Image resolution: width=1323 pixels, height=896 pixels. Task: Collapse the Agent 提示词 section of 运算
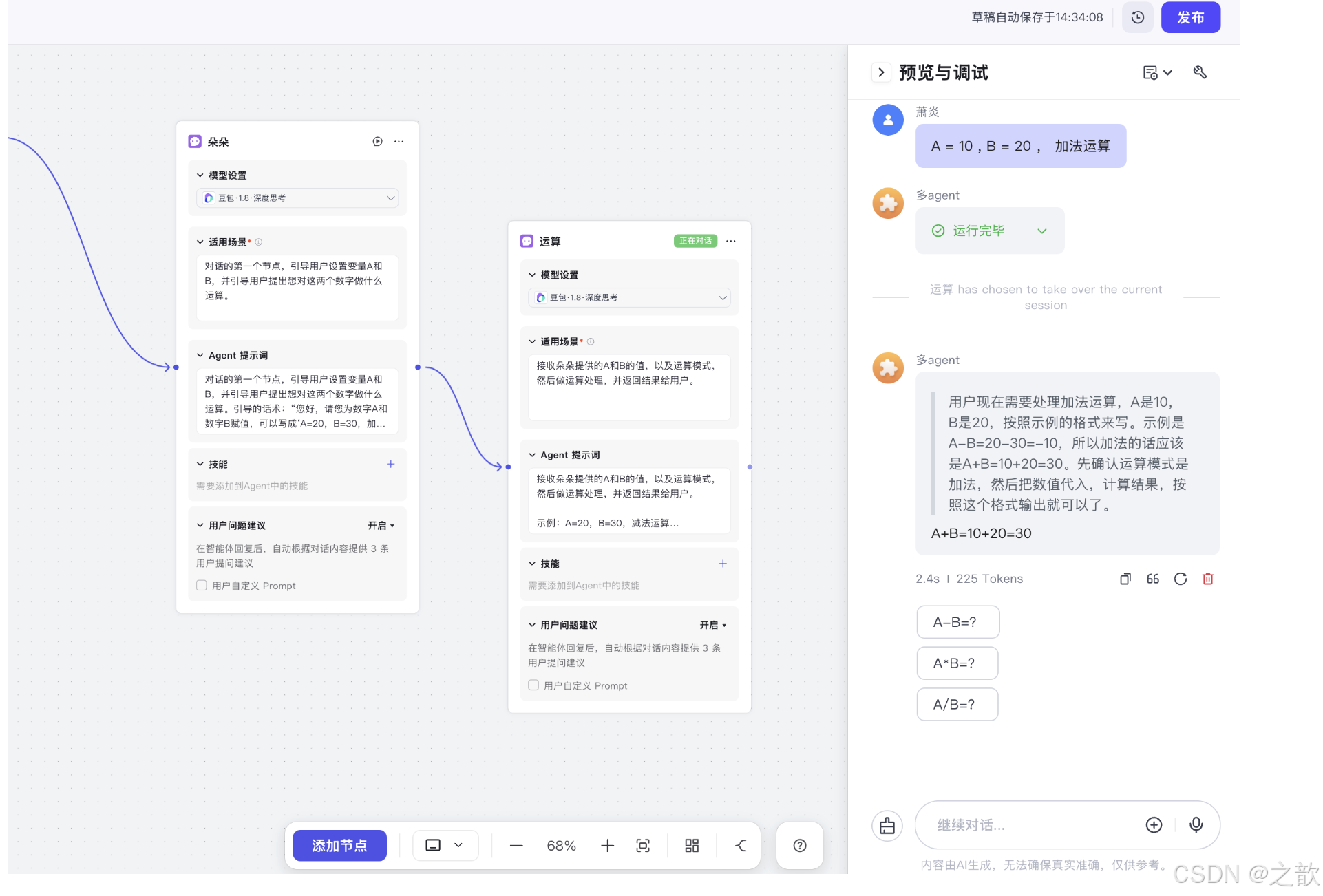pyautogui.click(x=531, y=454)
